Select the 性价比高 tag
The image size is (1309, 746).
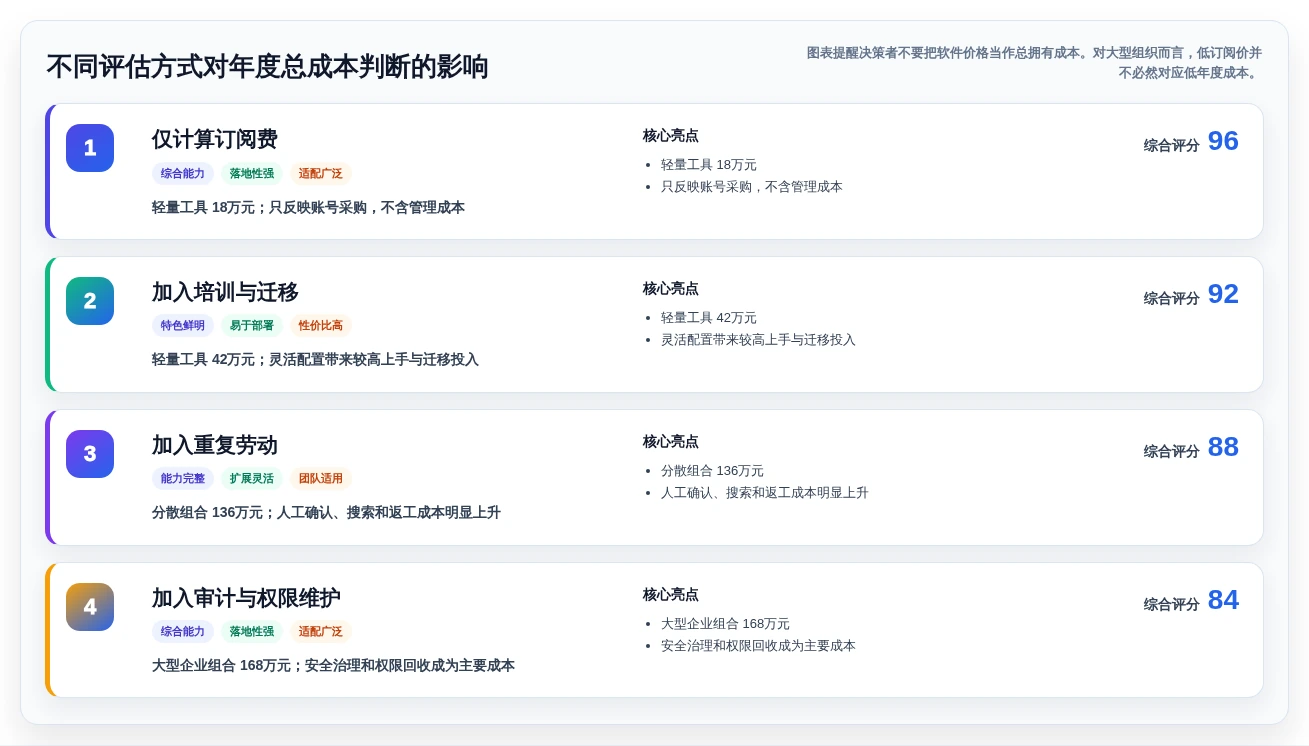tap(321, 326)
